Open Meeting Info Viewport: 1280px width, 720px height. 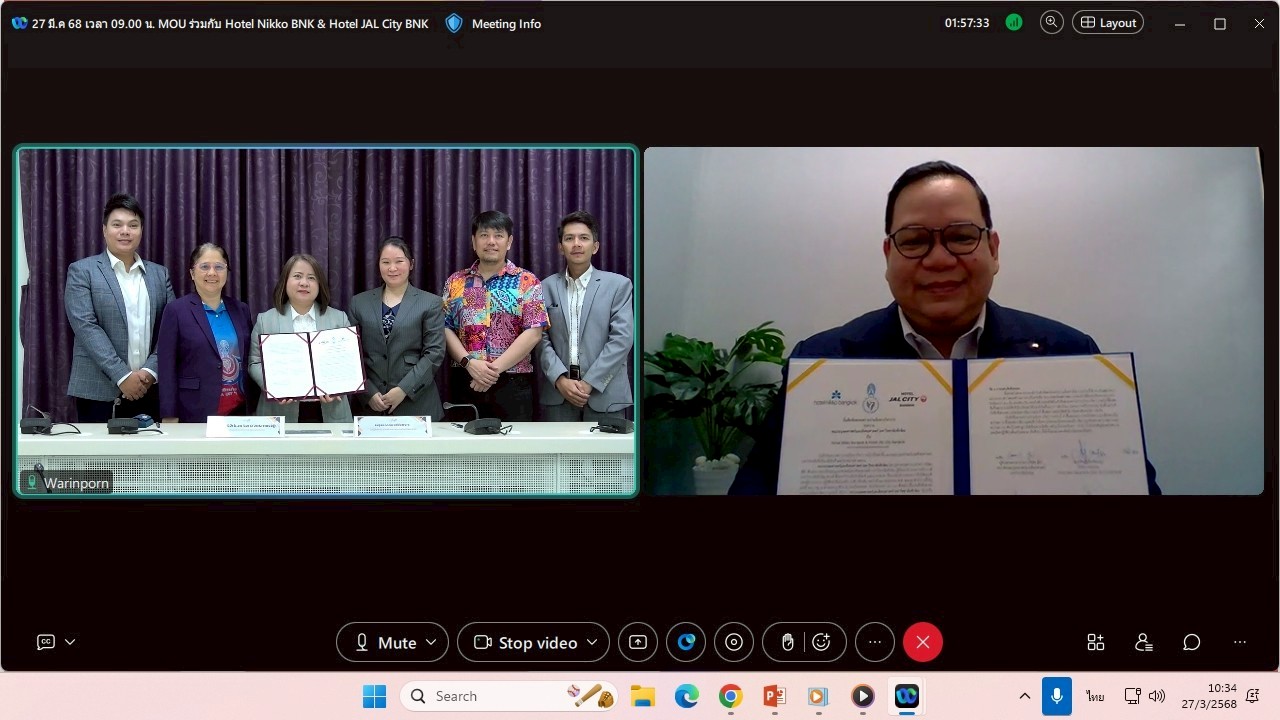tap(494, 23)
